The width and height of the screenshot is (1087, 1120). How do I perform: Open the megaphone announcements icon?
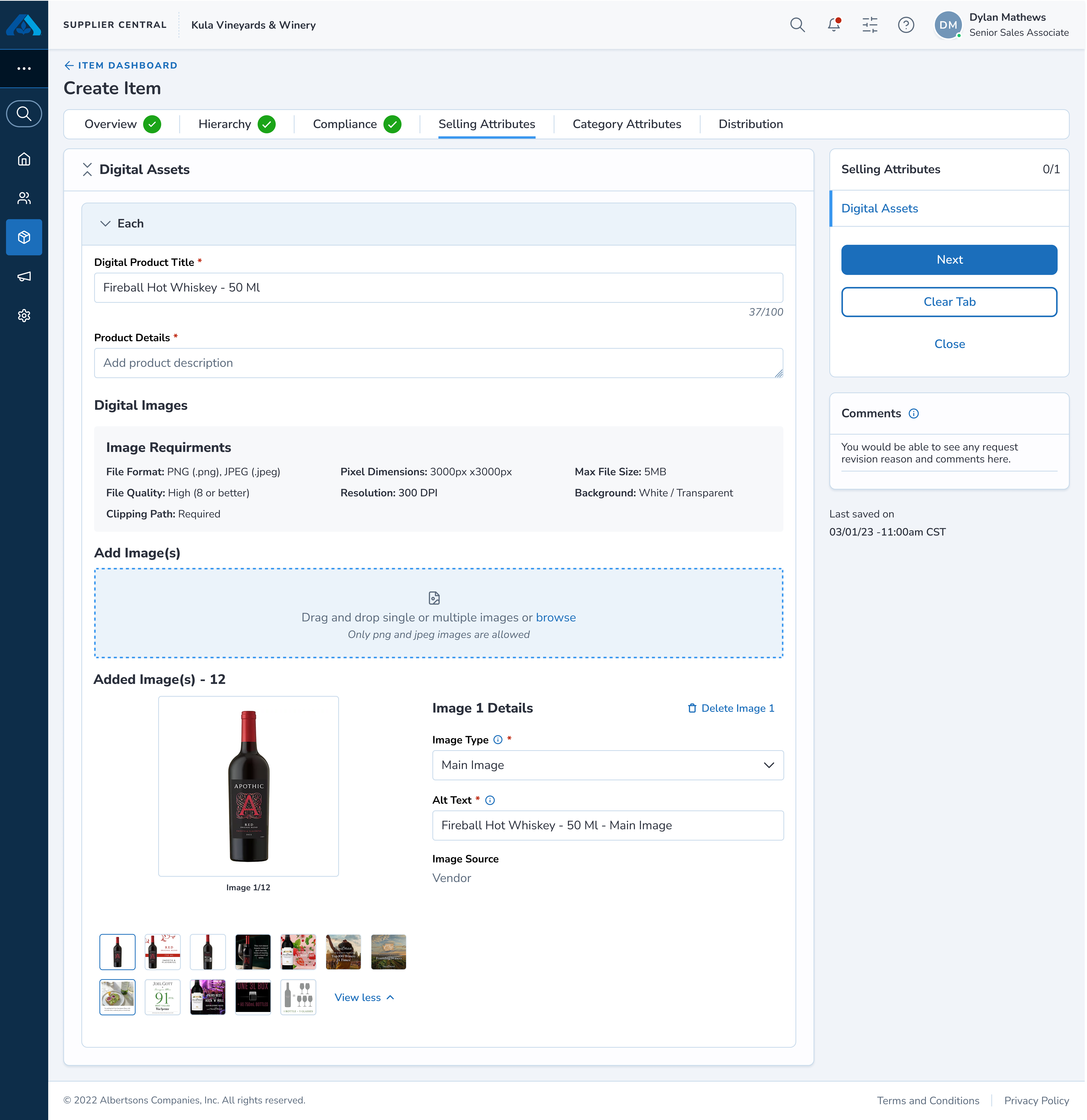point(24,277)
